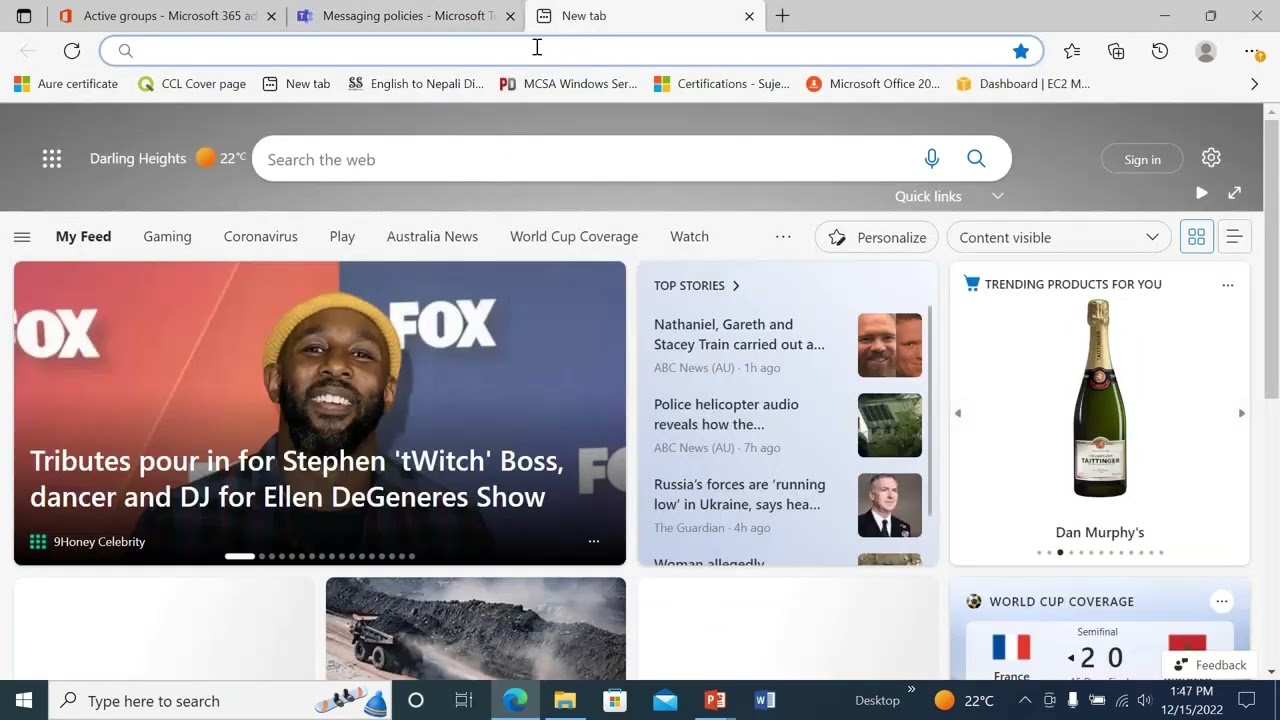Select the Coronavirus feed tab
The width and height of the screenshot is (1280, 720).
[x=261, y=237]
